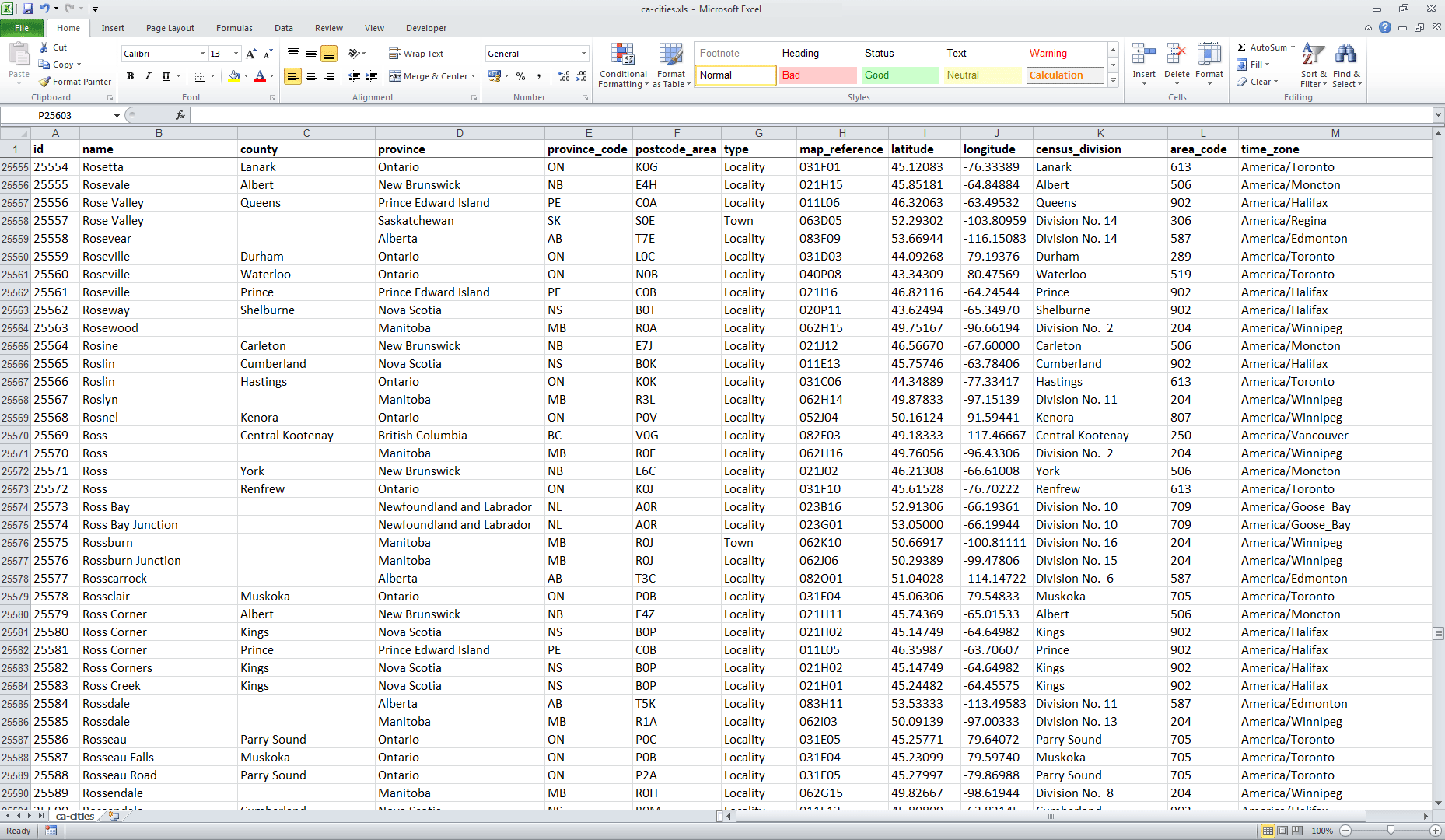Enable Wrap Text for the selection
Image resolution: width=1445 pixels, height=840 pixels.
click(416, 53)
